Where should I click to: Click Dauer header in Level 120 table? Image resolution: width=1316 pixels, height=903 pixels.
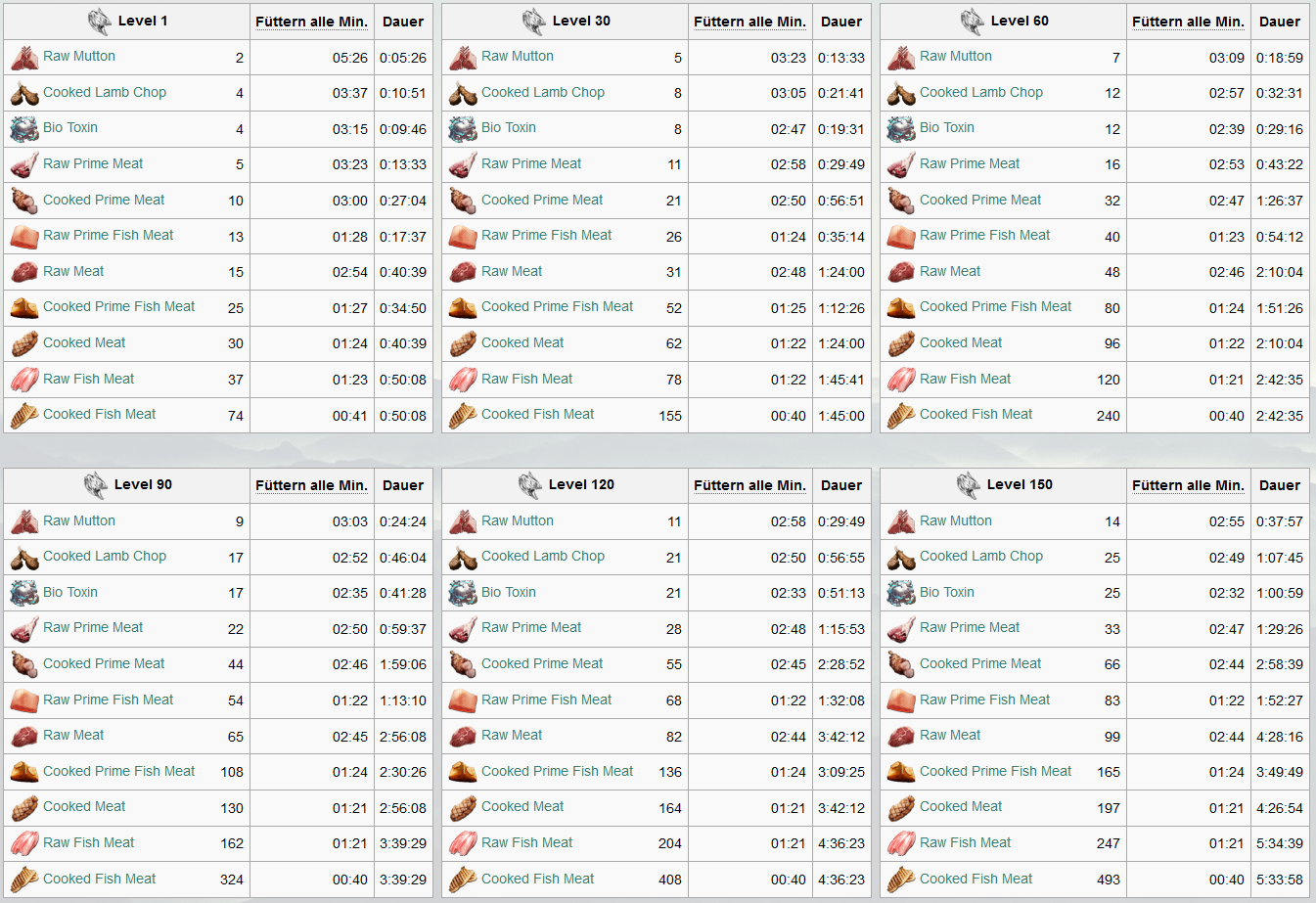(x=841, y=485)
